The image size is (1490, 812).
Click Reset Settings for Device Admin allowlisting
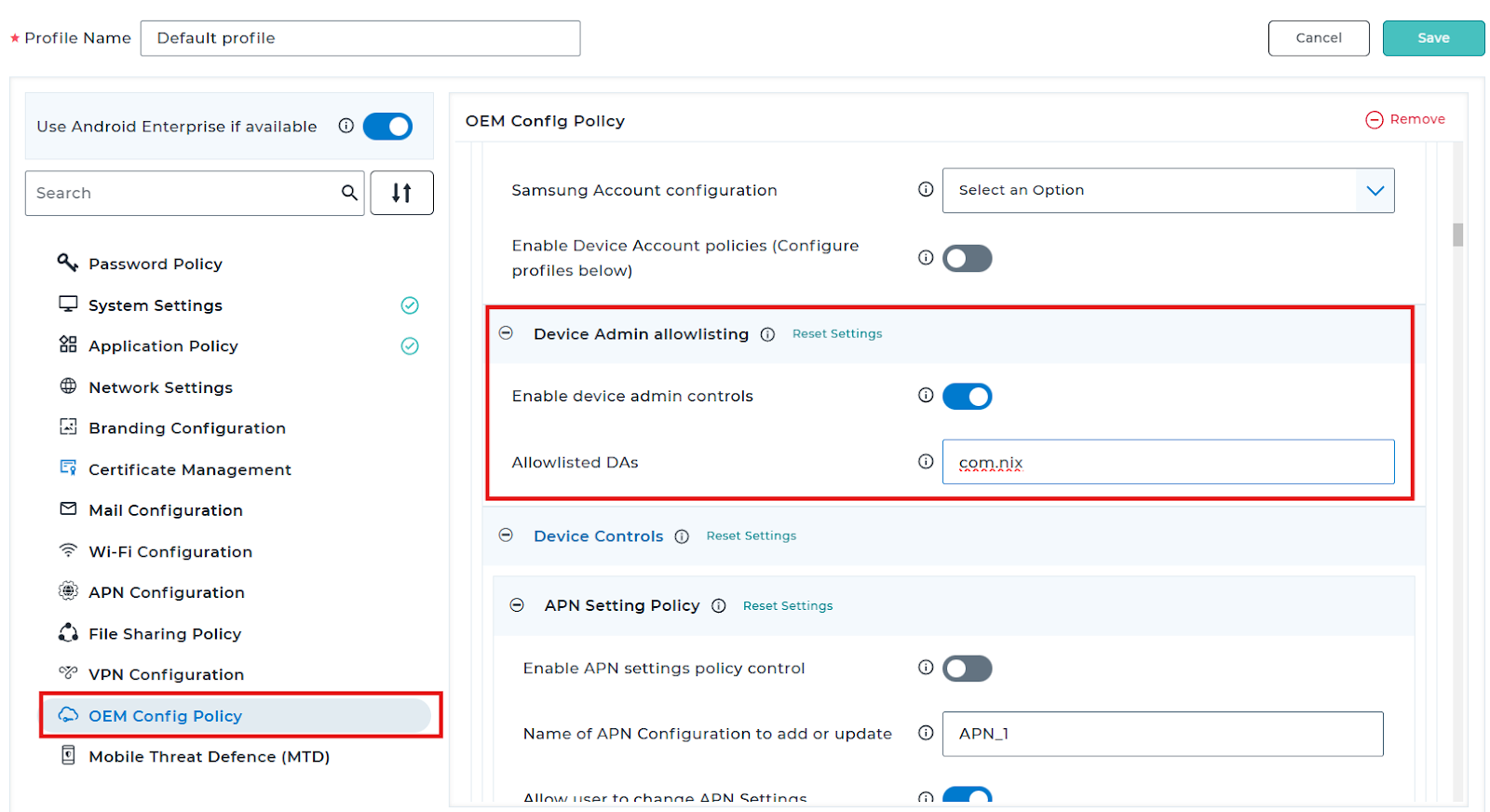coord(837,333)
